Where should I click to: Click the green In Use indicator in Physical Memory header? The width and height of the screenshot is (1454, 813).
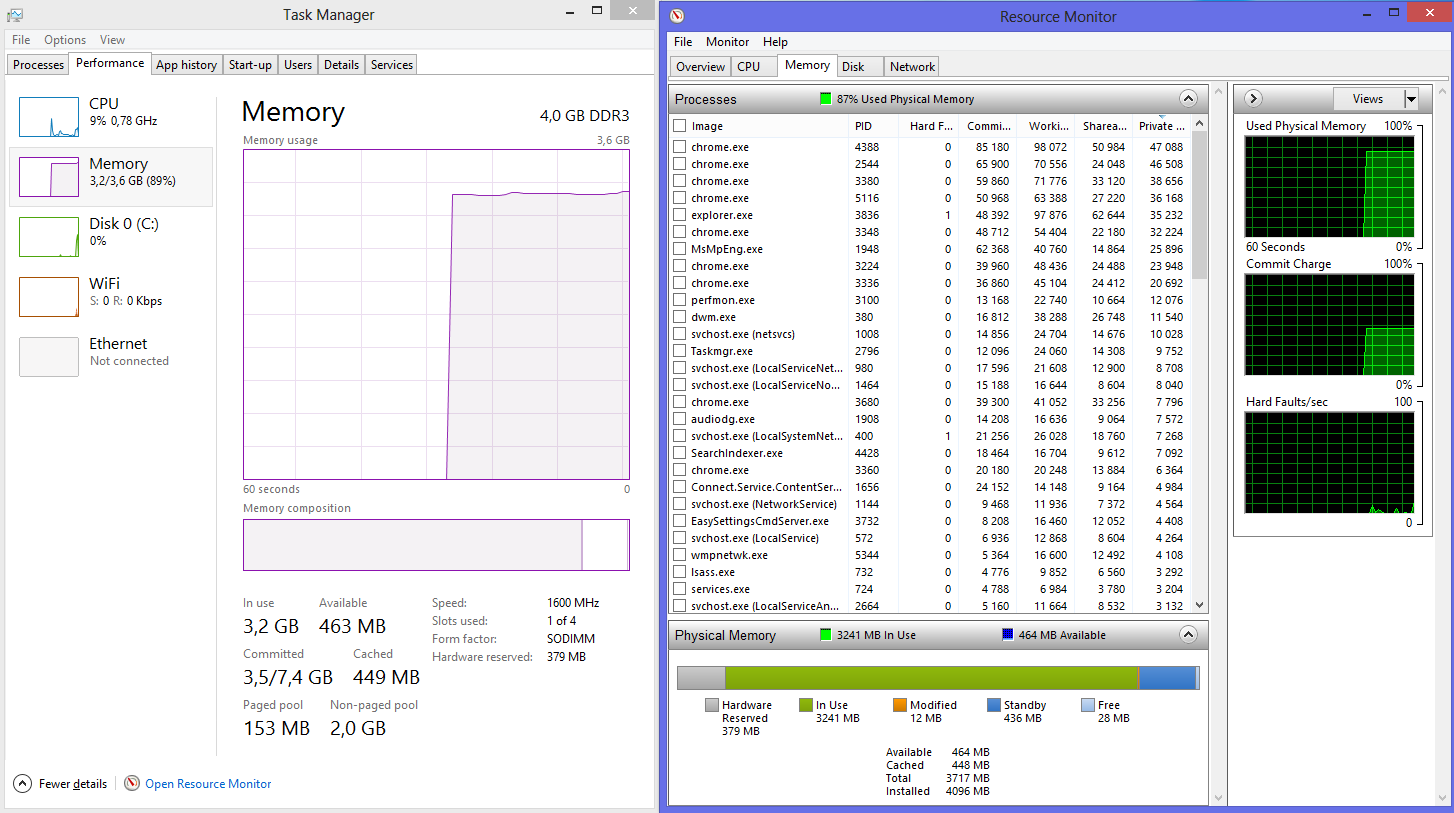click(825, 635)
